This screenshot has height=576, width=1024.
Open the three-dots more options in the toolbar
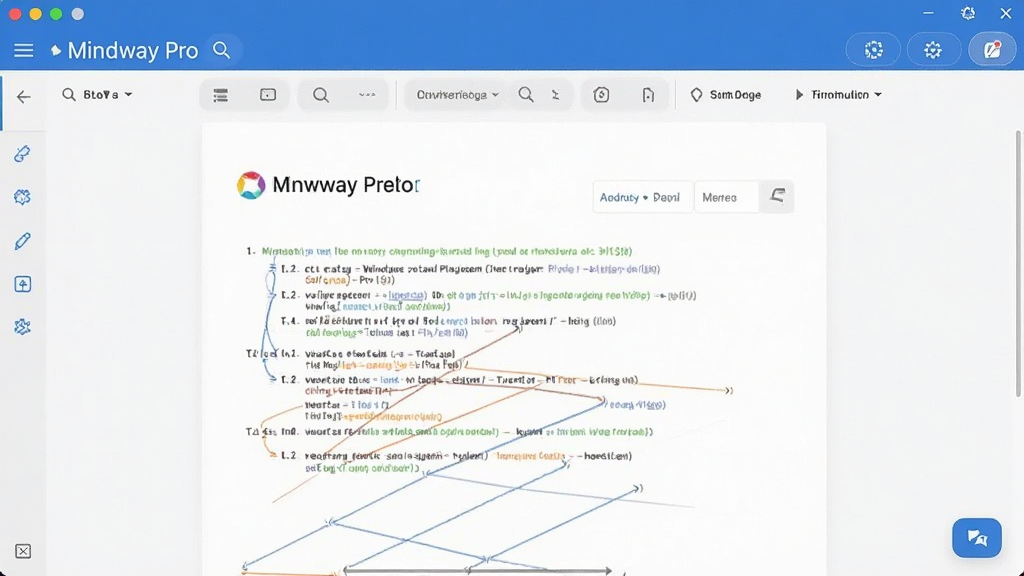367,95
